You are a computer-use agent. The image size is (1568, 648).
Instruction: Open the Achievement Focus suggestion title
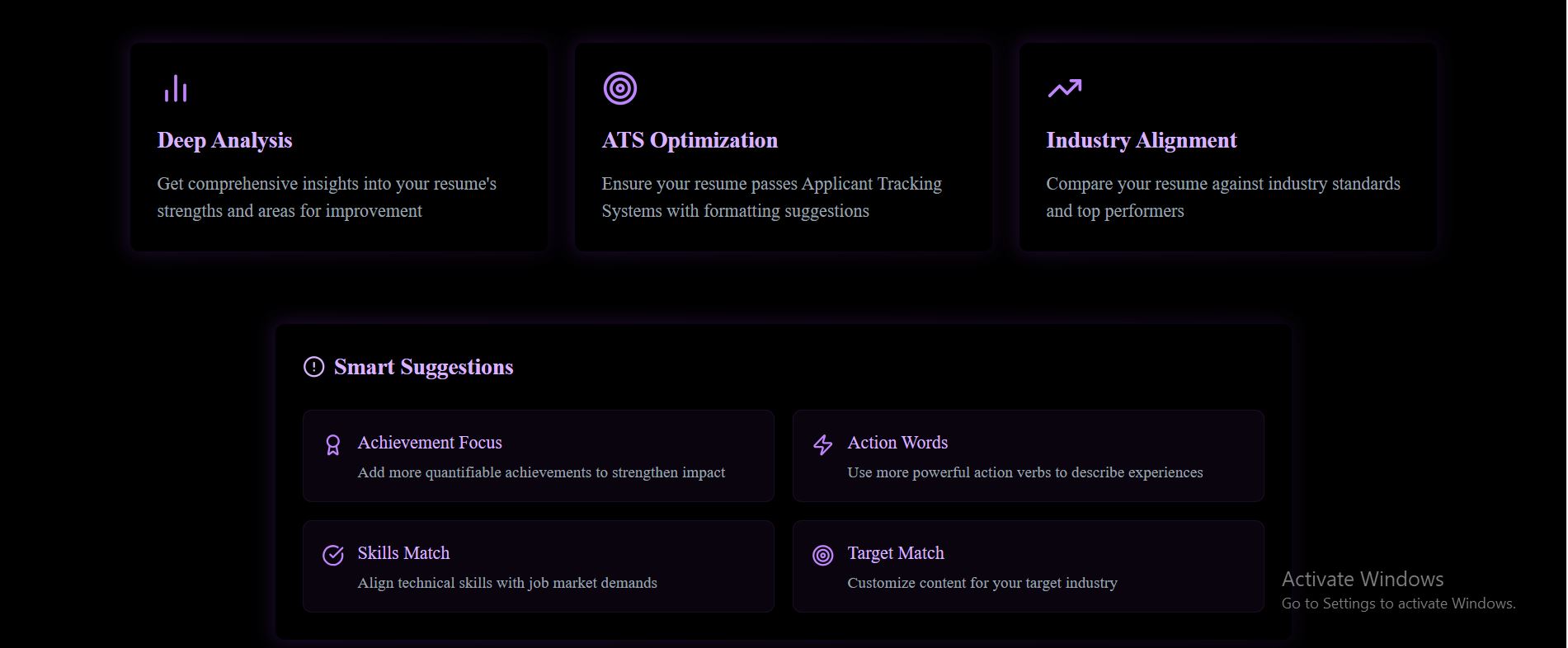(430, 443)
